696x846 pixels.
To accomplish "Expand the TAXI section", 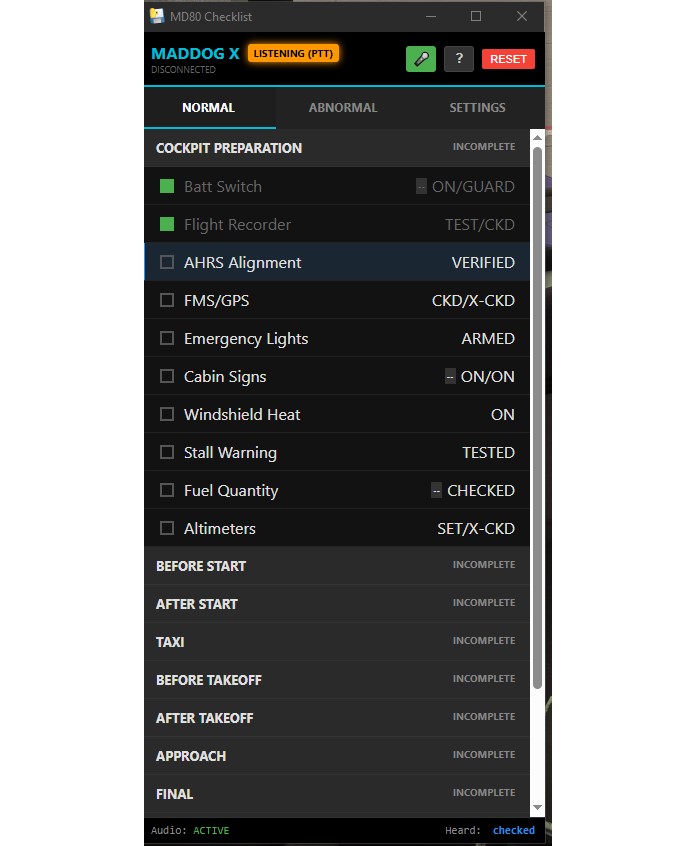I will pos(337,642).
